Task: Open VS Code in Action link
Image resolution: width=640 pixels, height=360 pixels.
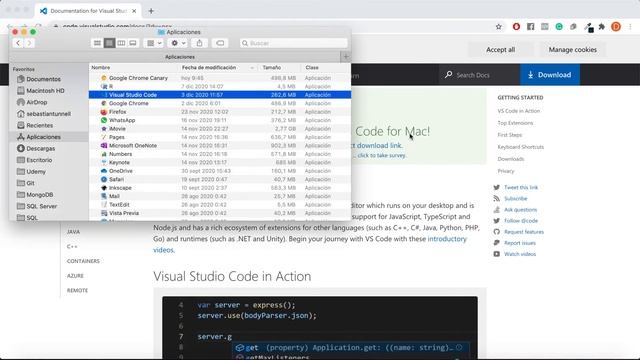Action: (x=518, y=111)
